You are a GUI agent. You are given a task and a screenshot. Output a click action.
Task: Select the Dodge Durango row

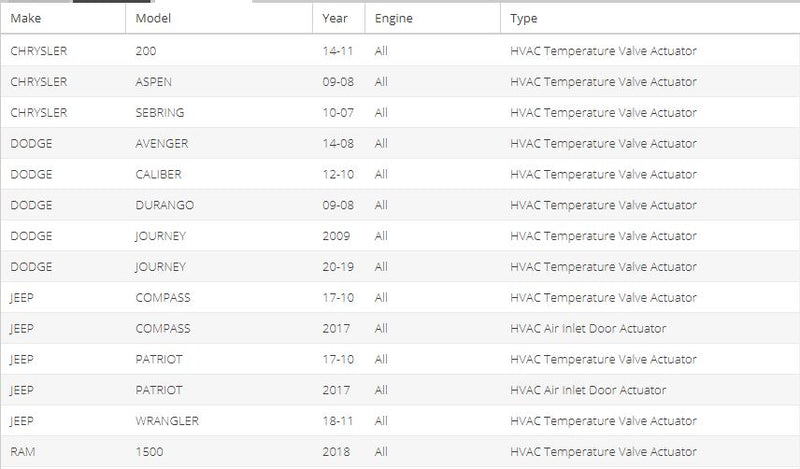pos(400,205)
